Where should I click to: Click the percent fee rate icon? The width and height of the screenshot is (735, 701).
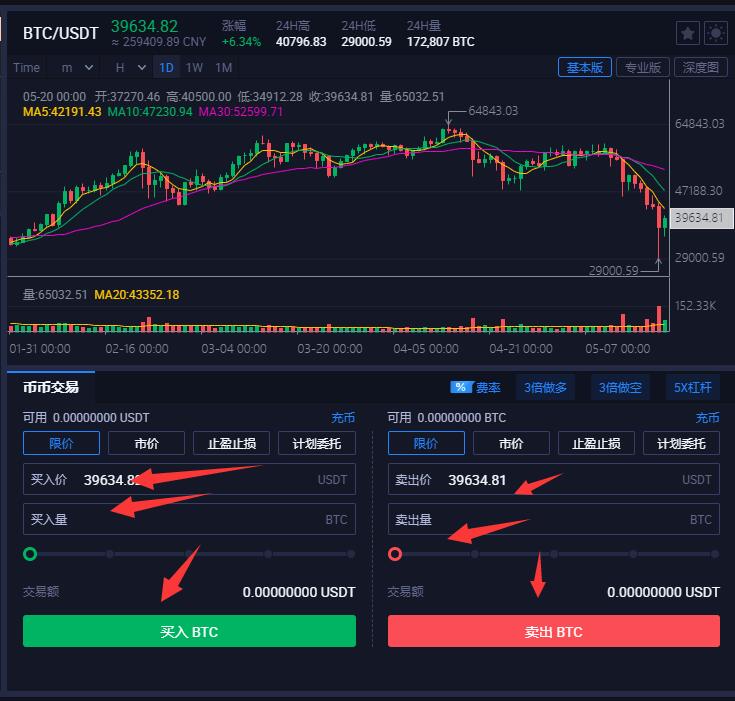[x=460, y=387]
